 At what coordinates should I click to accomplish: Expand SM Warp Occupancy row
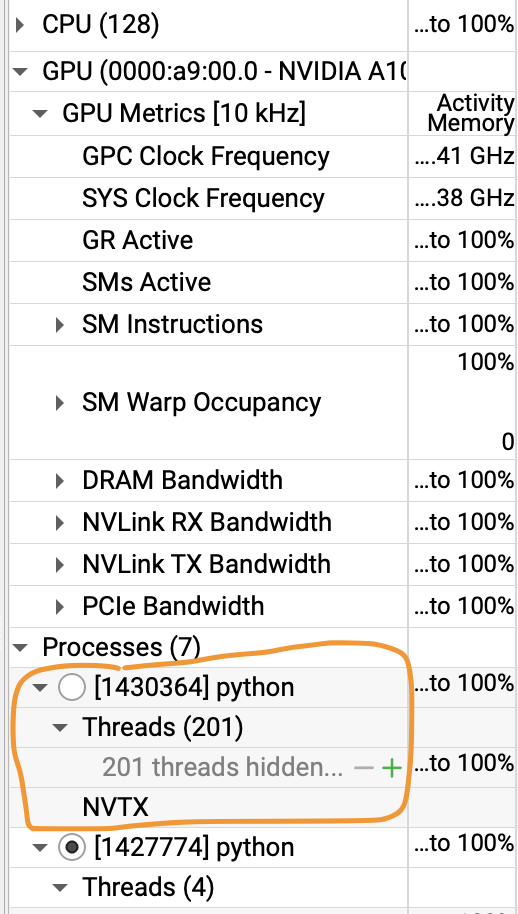(x=60, y=403)
